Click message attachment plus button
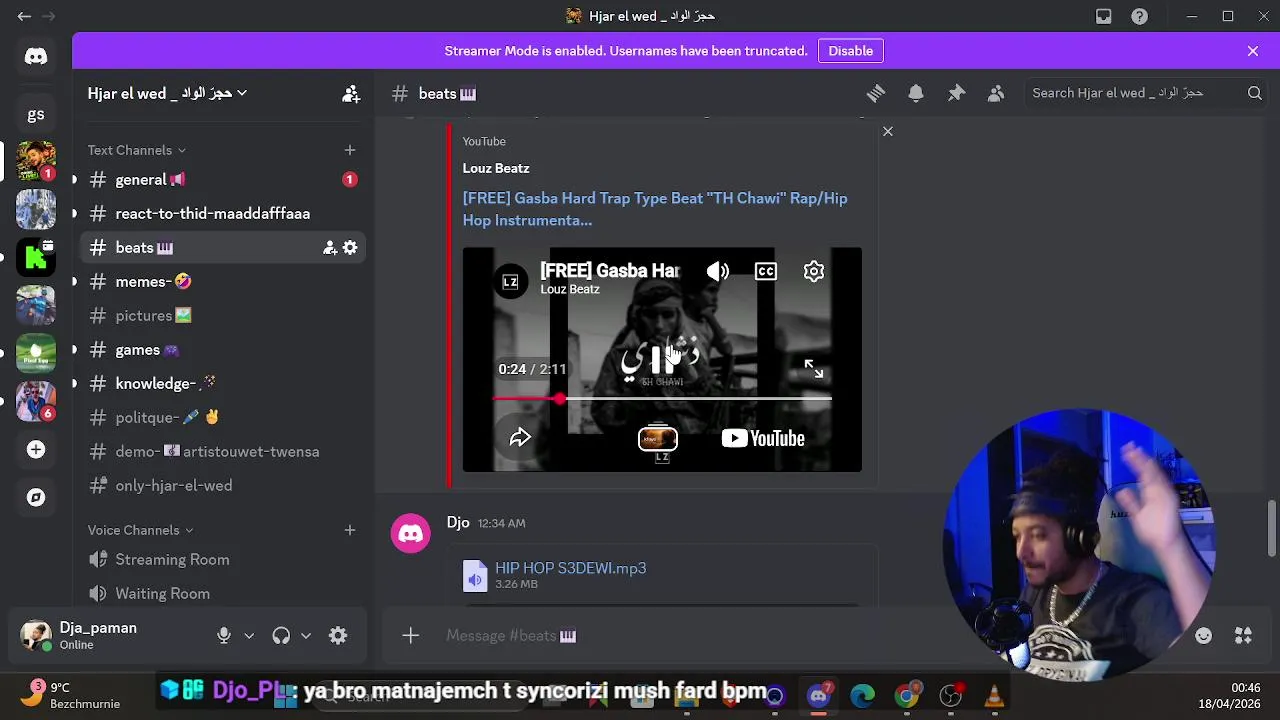 [410, 636]
